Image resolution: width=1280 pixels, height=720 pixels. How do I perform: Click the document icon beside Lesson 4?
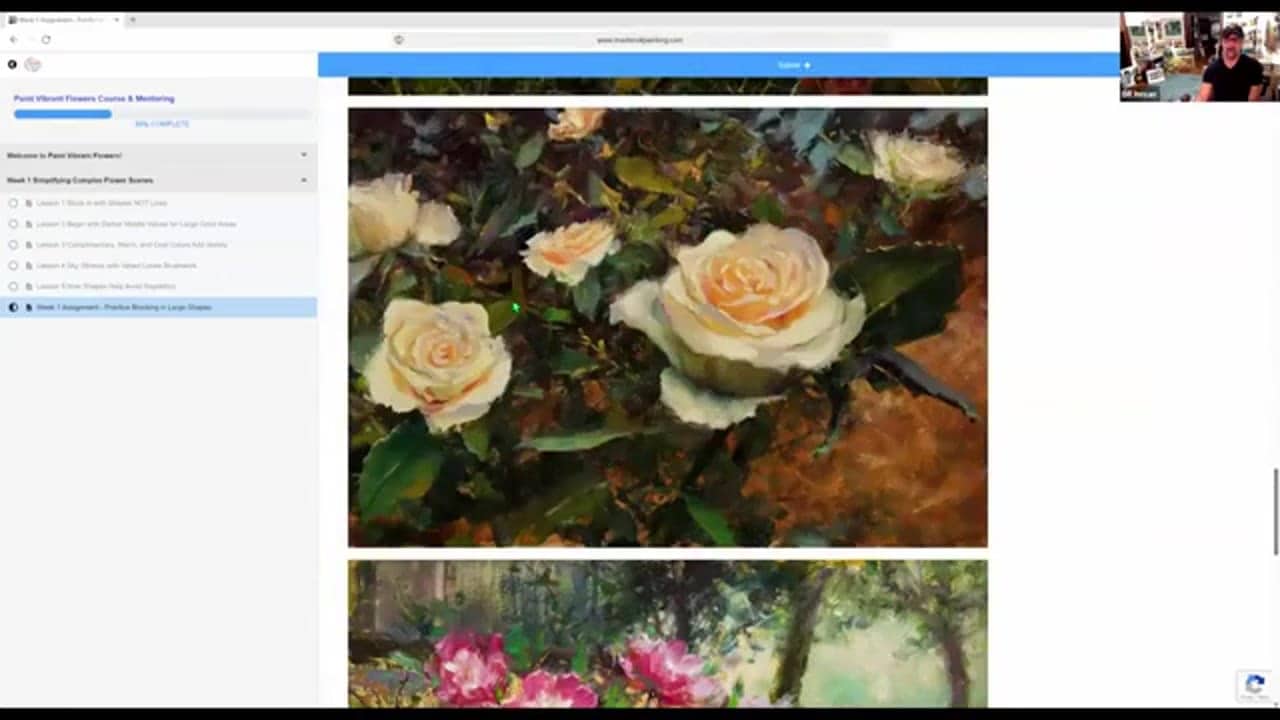pos(29,266)
